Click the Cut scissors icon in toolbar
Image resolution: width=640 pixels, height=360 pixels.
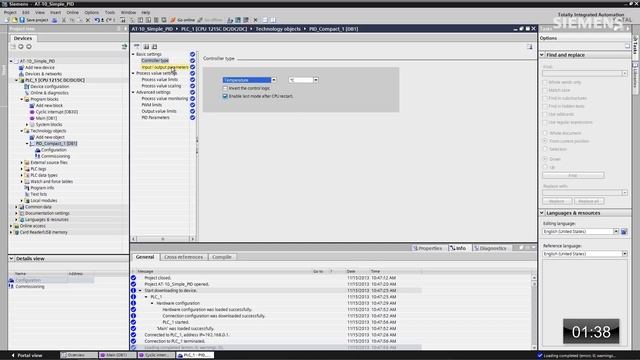(x=63, y=20)
